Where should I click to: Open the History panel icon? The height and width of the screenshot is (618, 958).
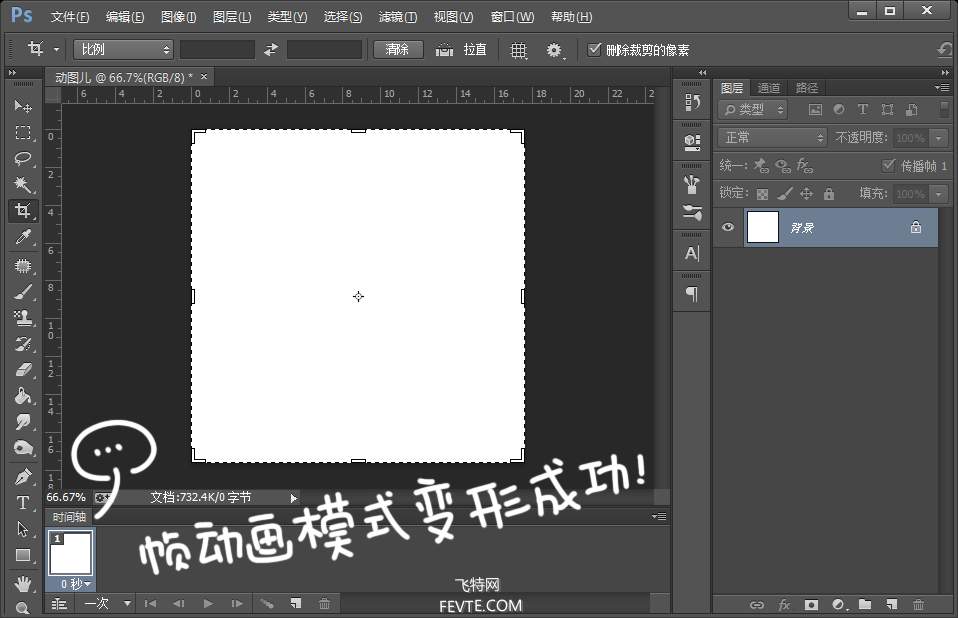tap(692, 102)
